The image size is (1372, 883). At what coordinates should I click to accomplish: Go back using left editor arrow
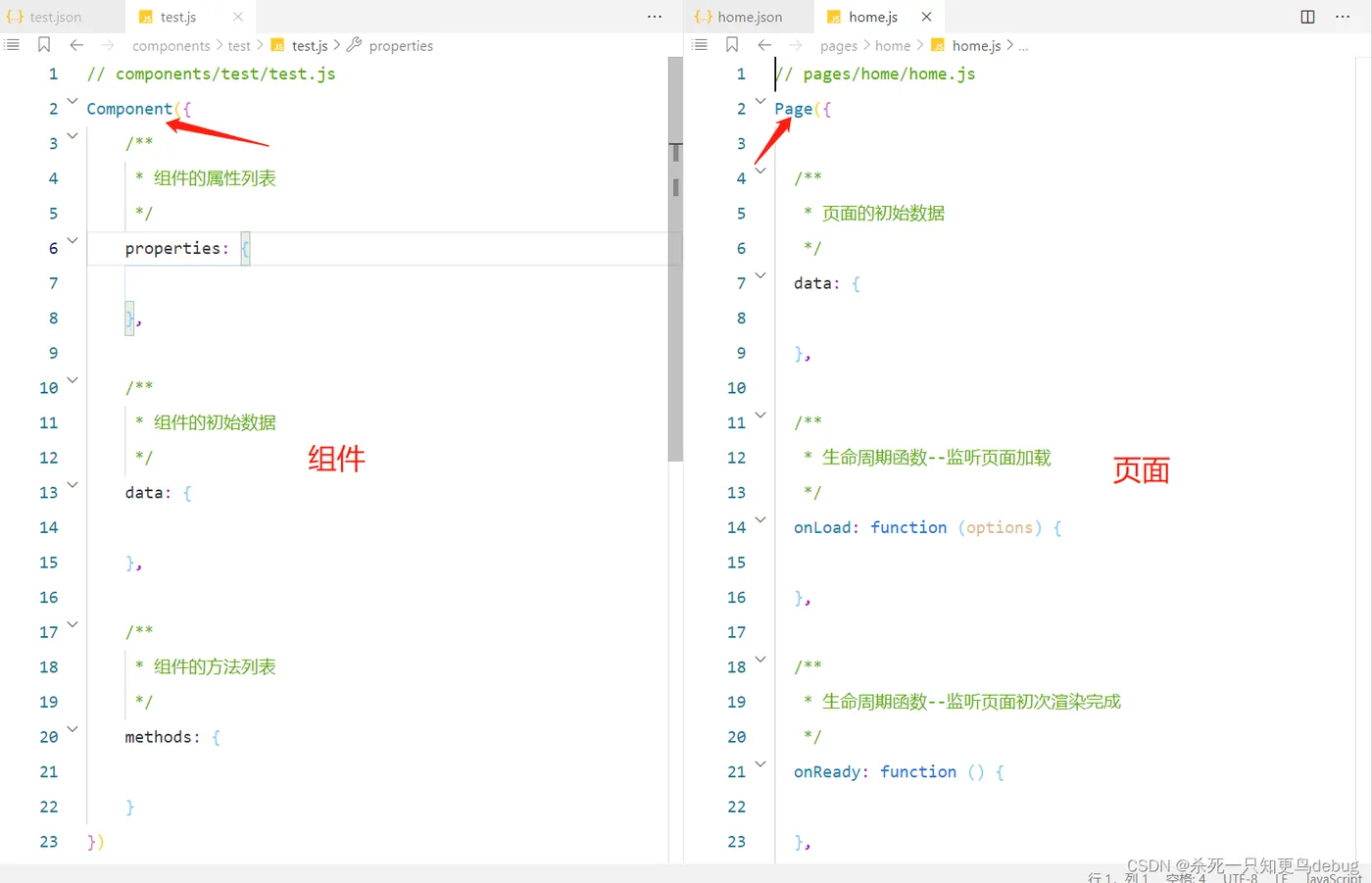coord(76,45)
